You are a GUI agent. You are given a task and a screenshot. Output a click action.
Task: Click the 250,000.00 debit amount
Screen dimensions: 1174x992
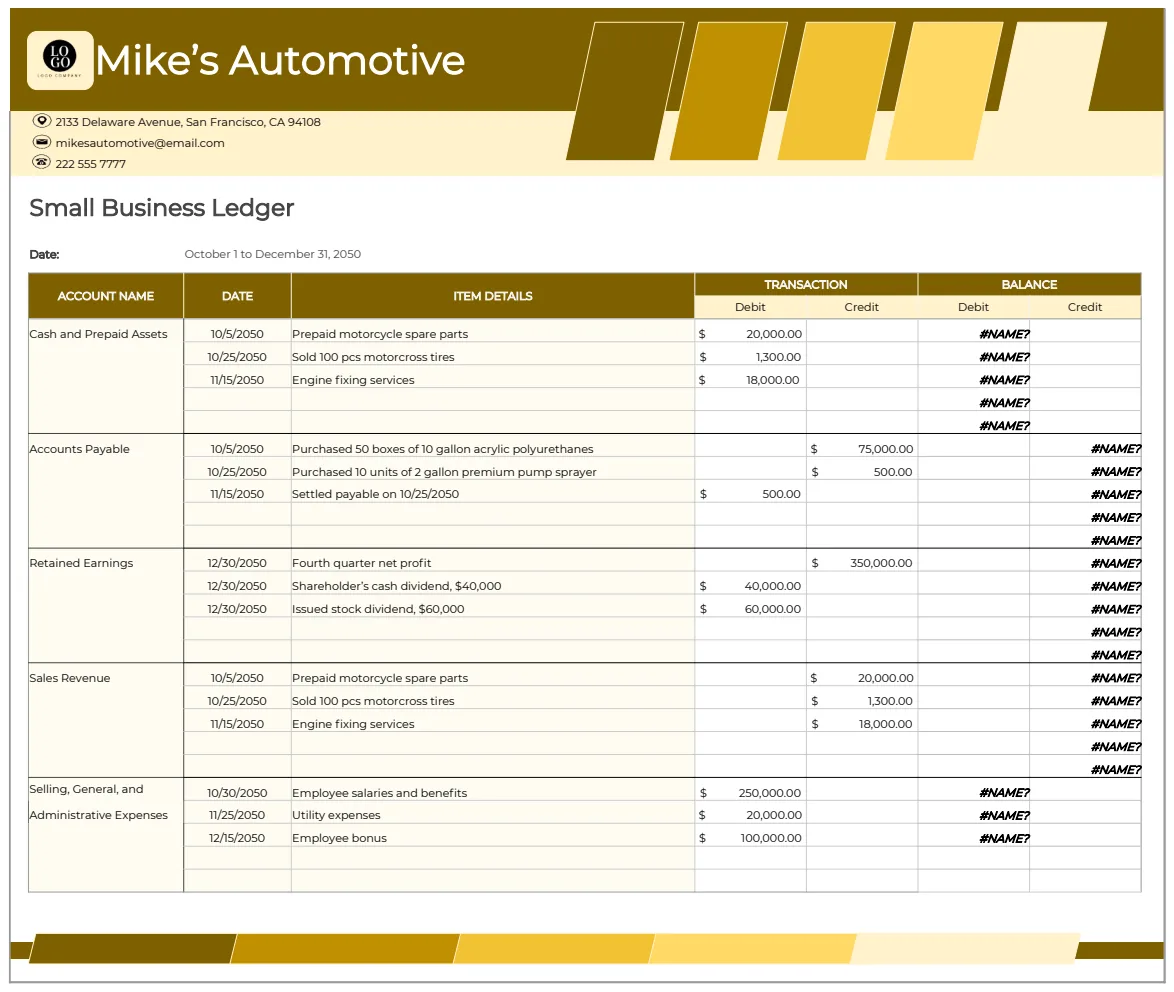pyautogui.click(x=750, y=793)
